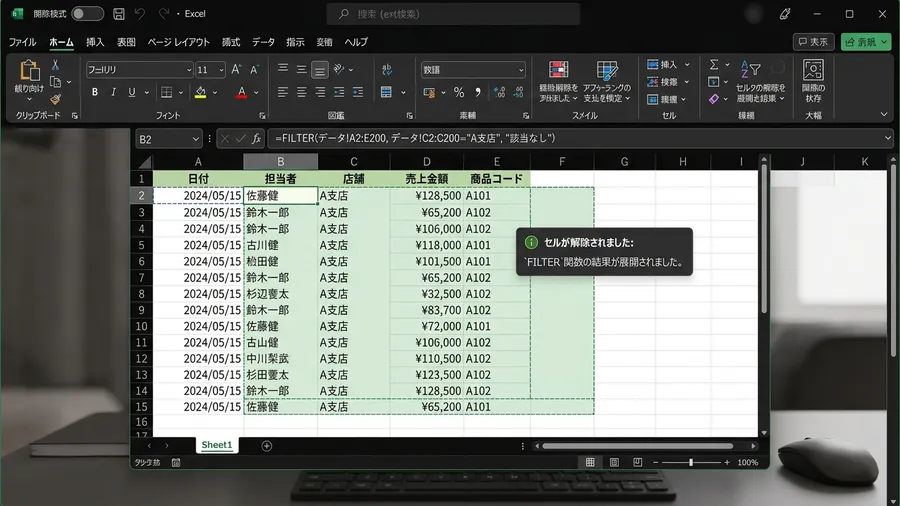Click the Paste clipboard icon
The image size is (900, 506).
pyautogui.click(x=29, y=71)
